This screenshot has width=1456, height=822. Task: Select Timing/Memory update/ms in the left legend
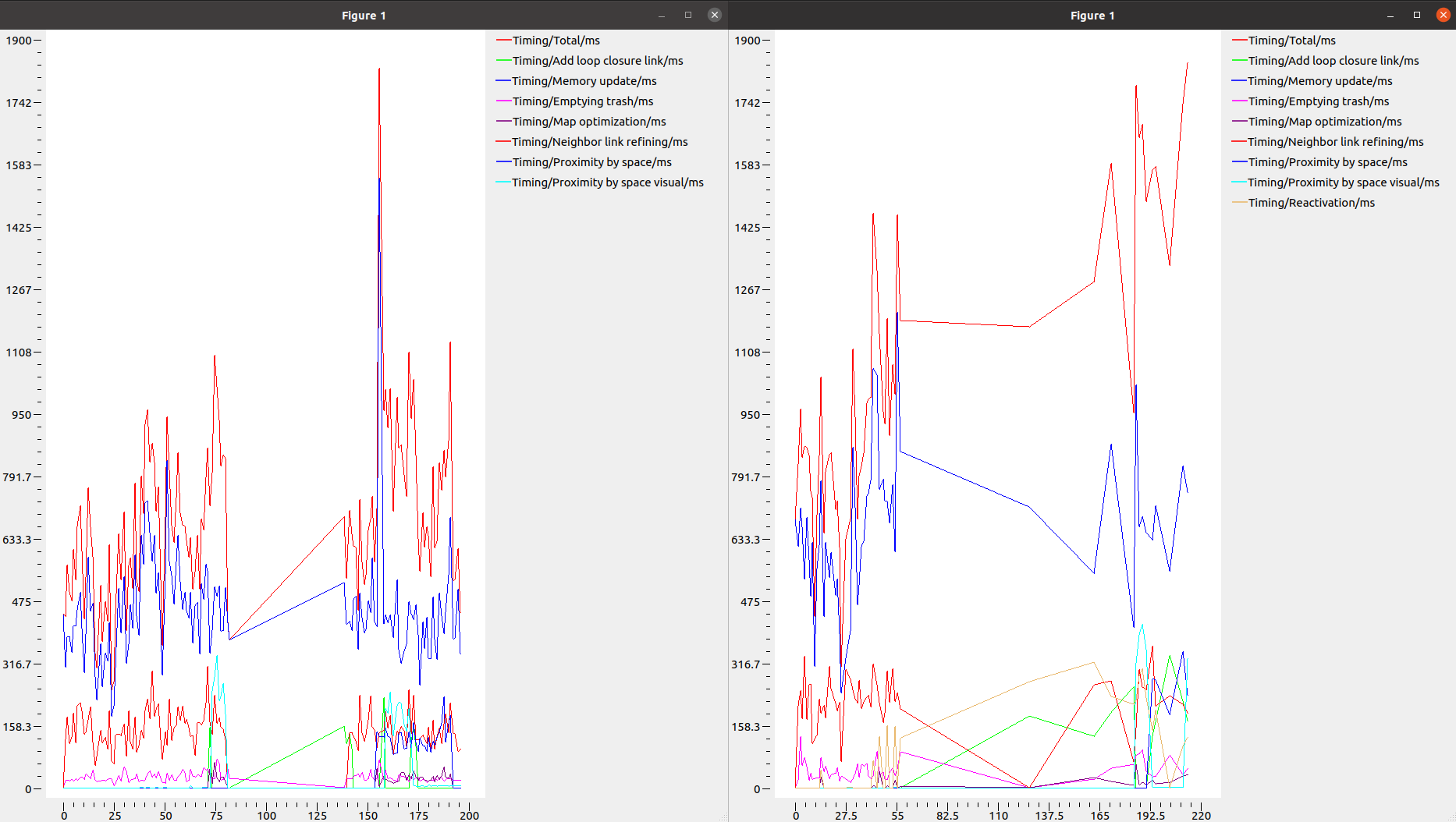pyautogui.click(x=584, y=81)
